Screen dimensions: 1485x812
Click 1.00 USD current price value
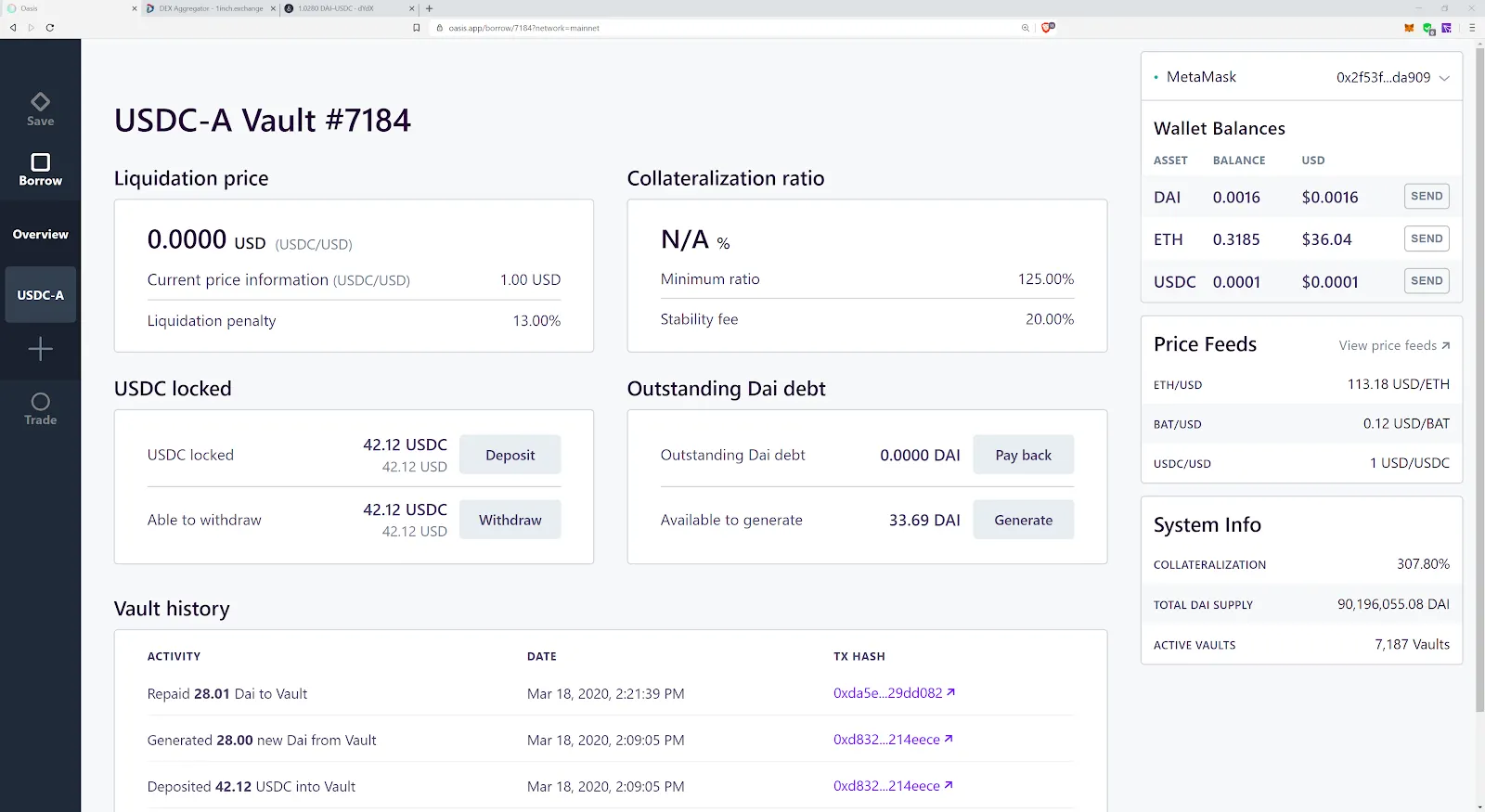pyautogui.click(x=530, y=279)
